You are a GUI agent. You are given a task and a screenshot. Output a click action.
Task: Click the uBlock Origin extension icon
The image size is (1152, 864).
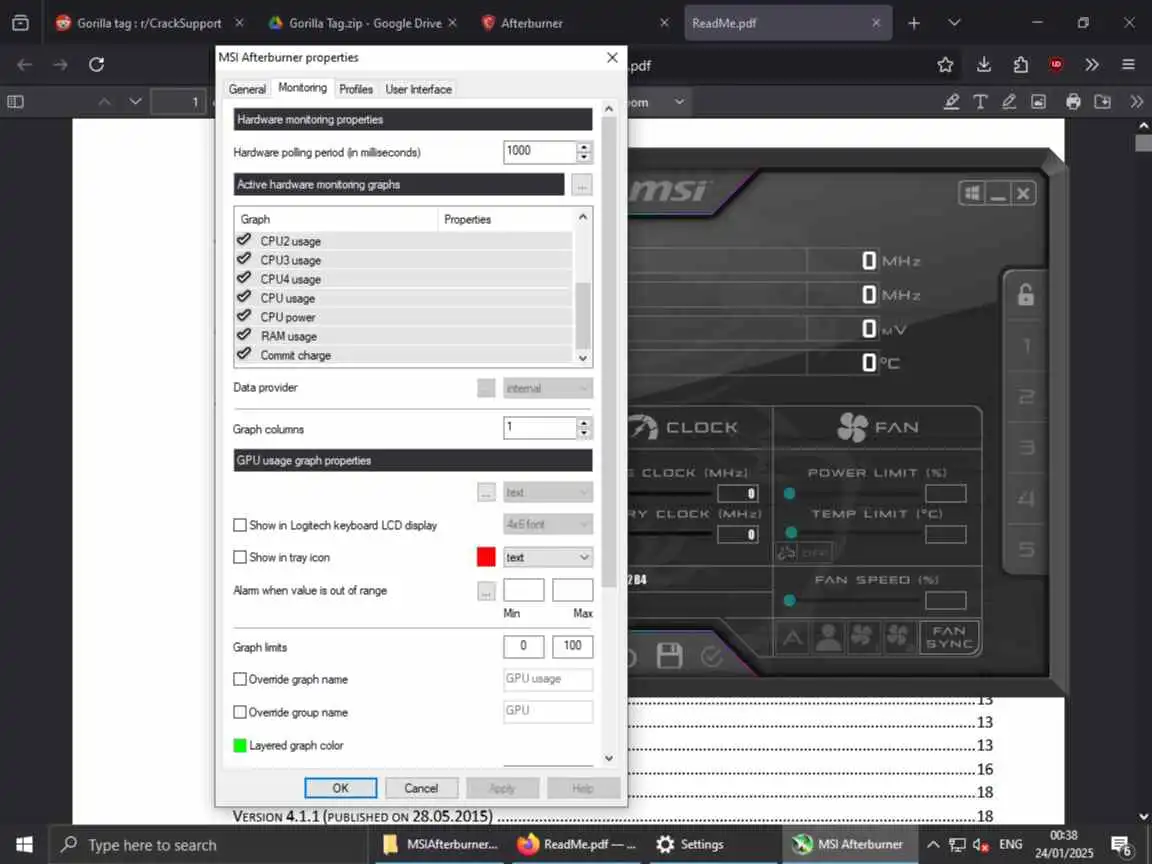(1056, 65)
